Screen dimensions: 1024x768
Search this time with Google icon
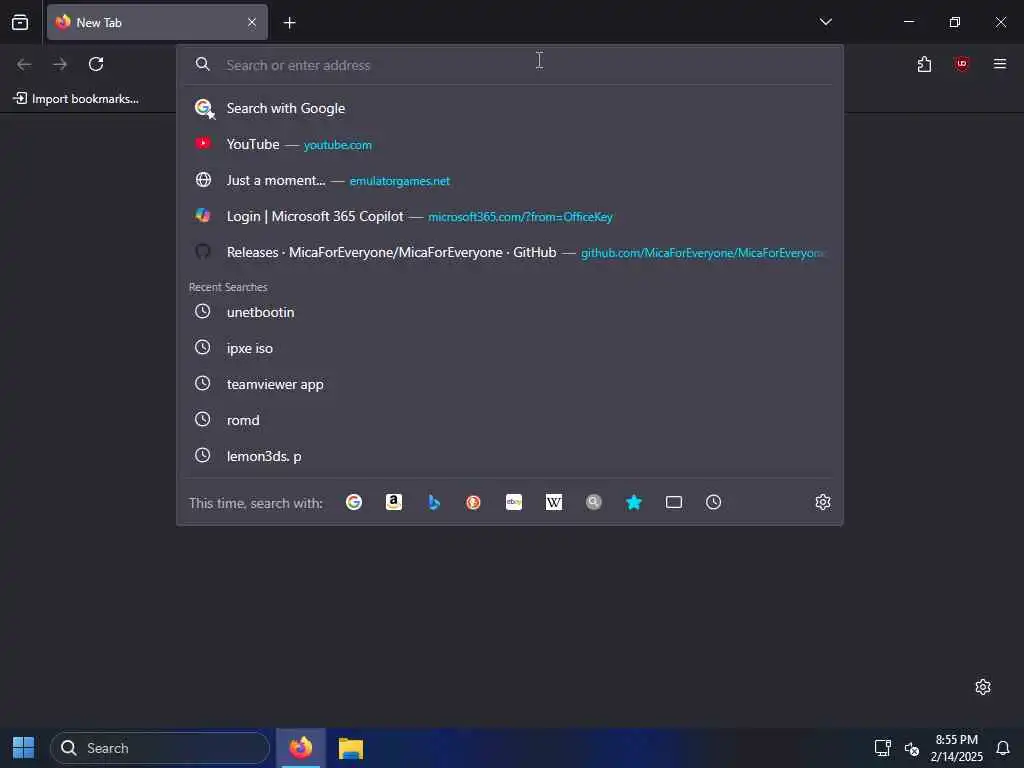354,502
